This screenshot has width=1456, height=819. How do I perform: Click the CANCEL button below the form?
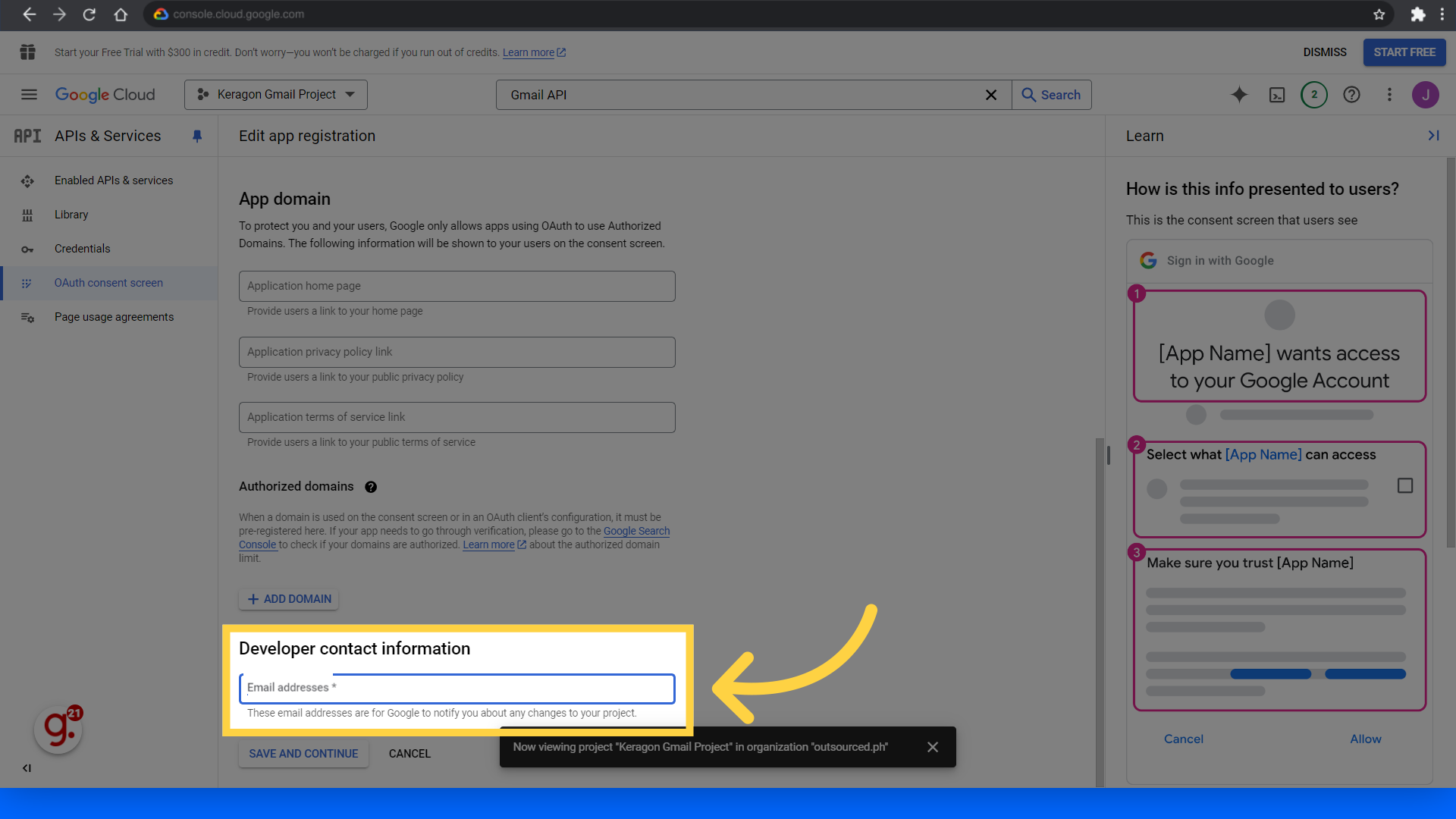409,754
